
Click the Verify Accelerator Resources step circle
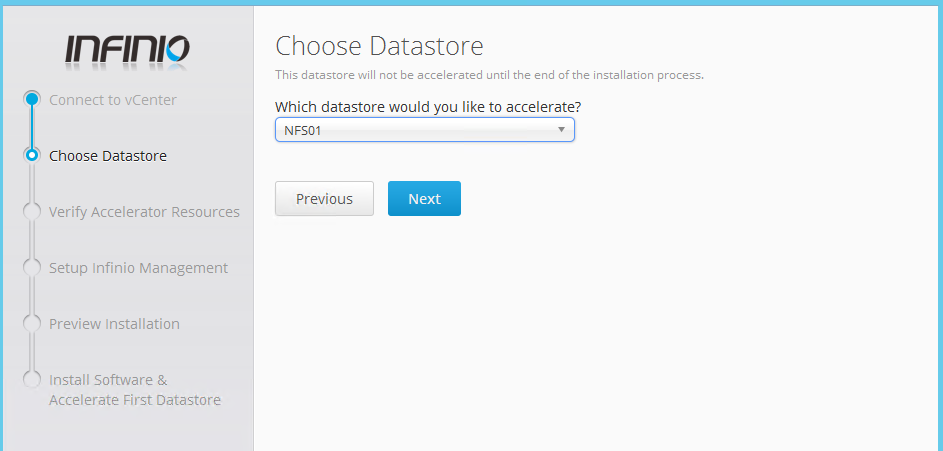[32, 212]
